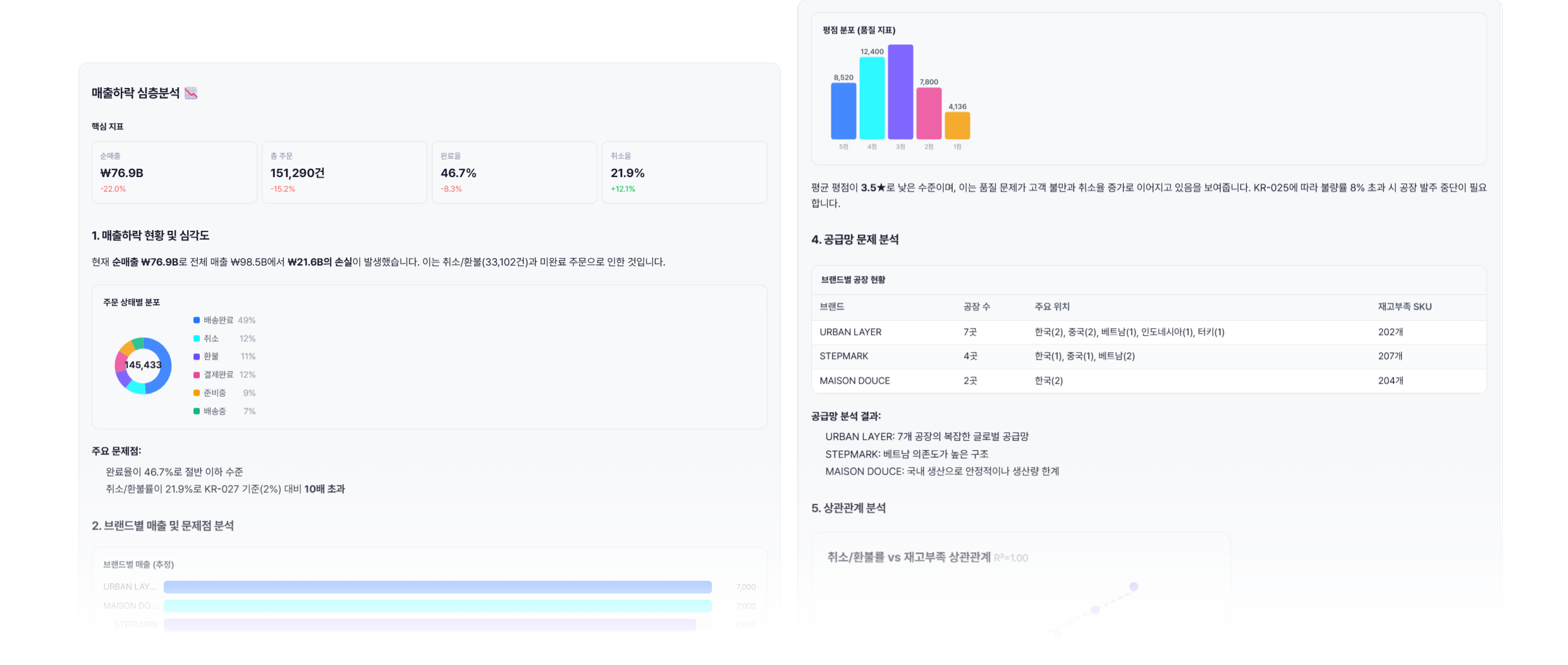1568x665 pixels.
Task: Click the pink 2점 bar labeled 7,800
Action: click(929, 114)
